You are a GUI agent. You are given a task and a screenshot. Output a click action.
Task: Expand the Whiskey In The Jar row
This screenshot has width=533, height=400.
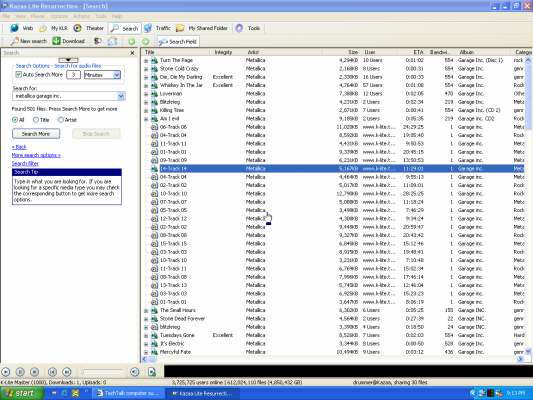pos(146,85)
